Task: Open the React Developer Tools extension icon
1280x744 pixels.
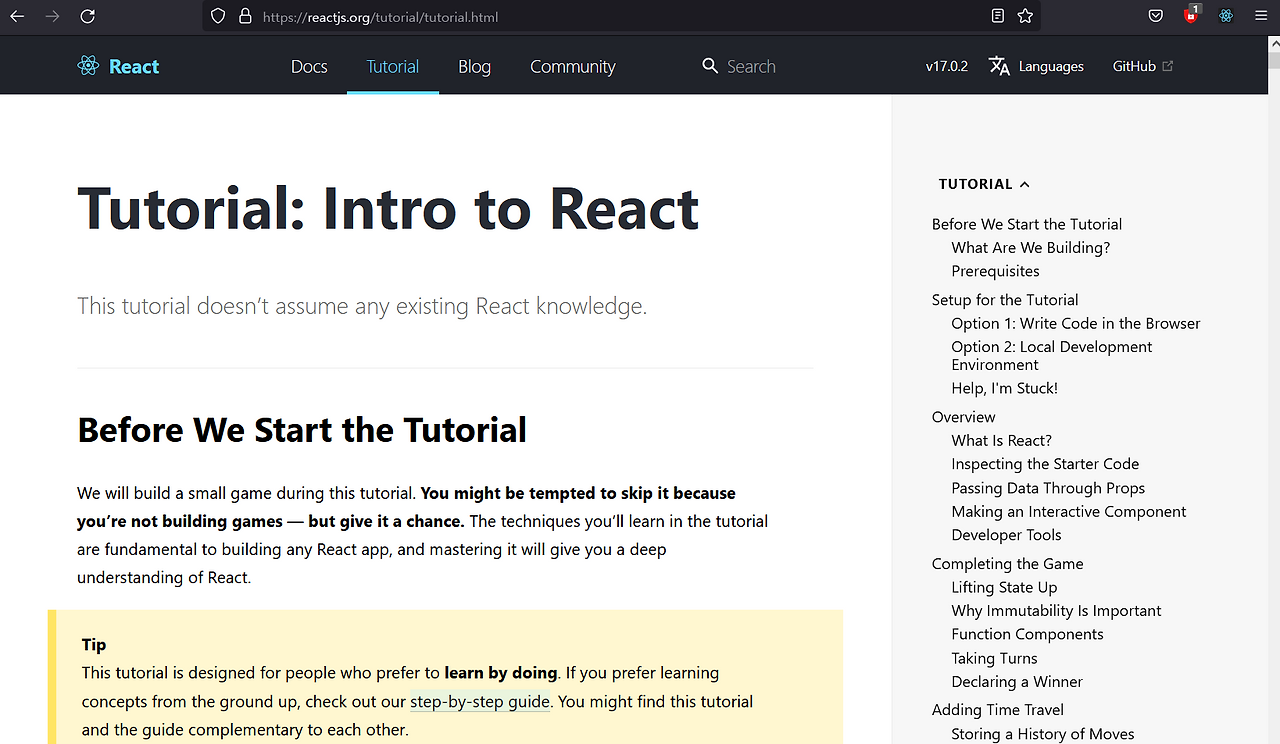Action: pos(1226,16)
